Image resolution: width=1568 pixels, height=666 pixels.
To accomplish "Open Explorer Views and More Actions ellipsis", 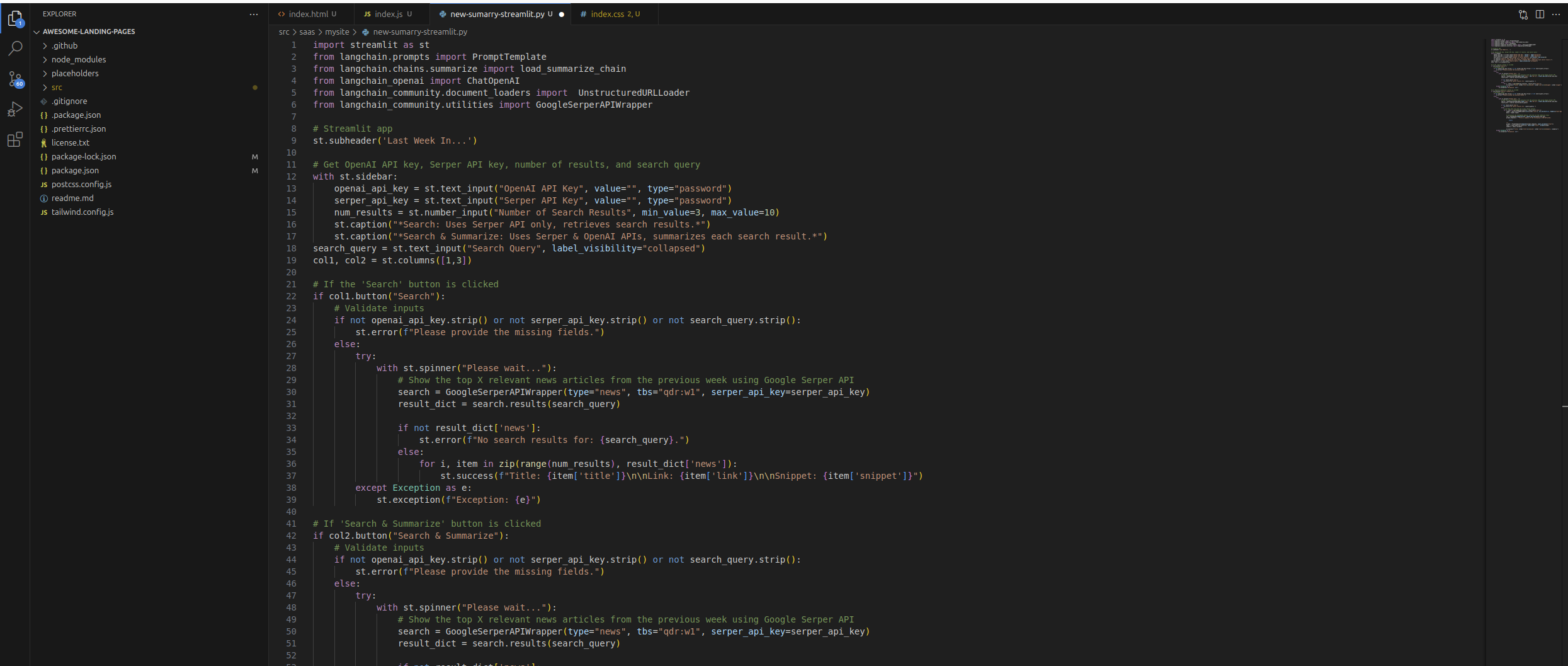I will tap(254, 14).
